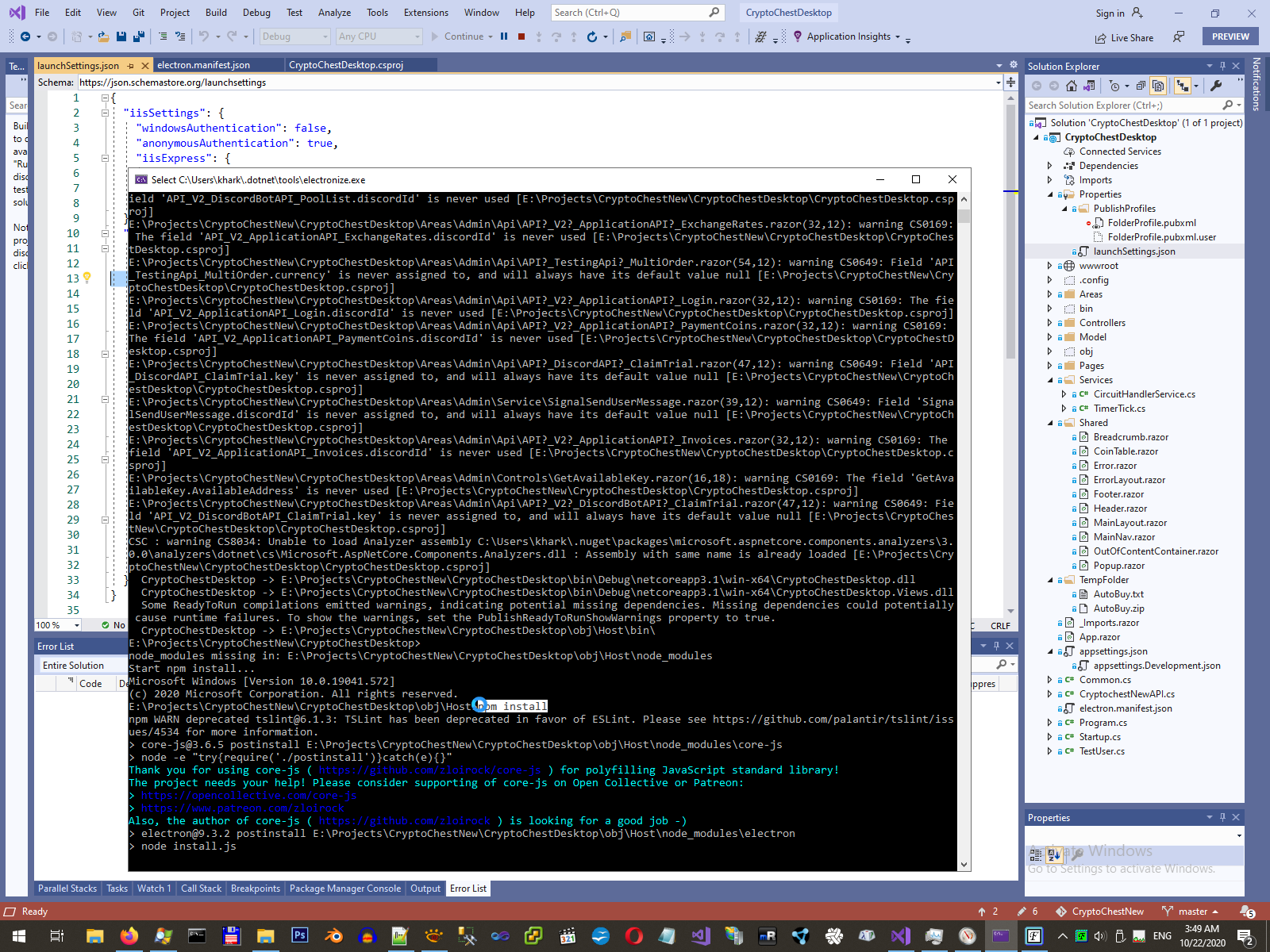
Task: Click the Live Share button
Action: 1124,38
